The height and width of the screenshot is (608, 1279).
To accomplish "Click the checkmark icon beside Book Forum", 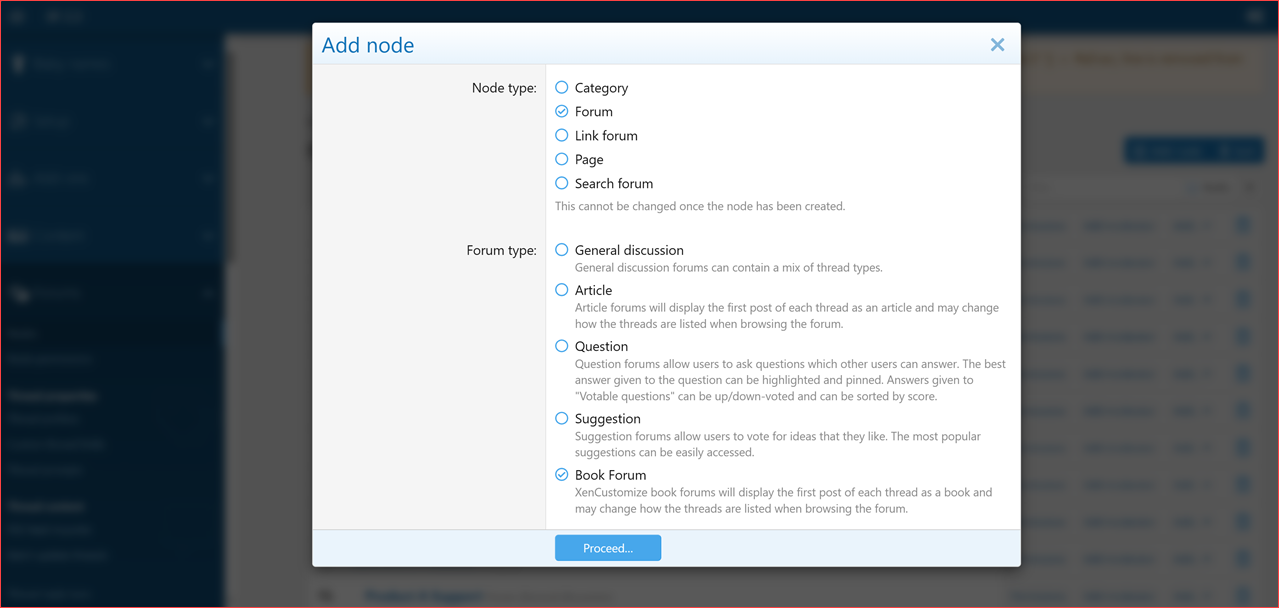I will (561, 474).
